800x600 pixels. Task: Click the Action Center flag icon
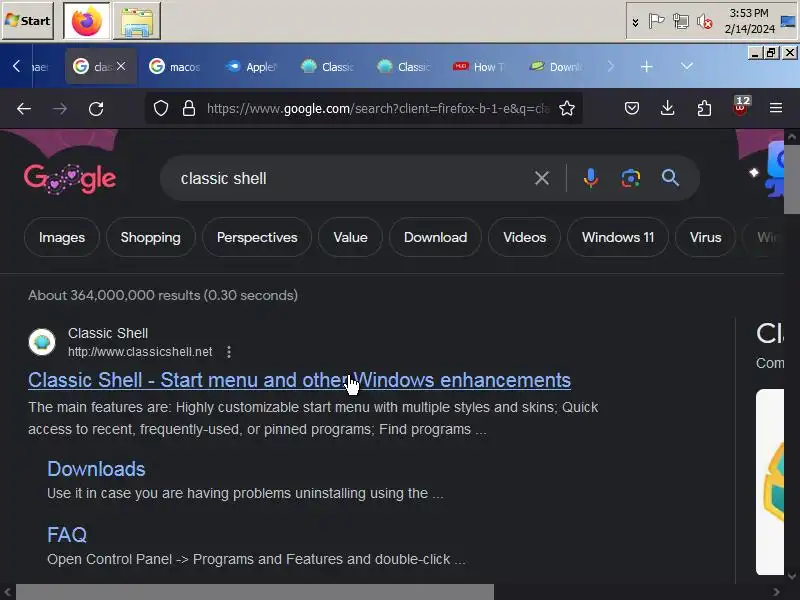coord(656,21)
